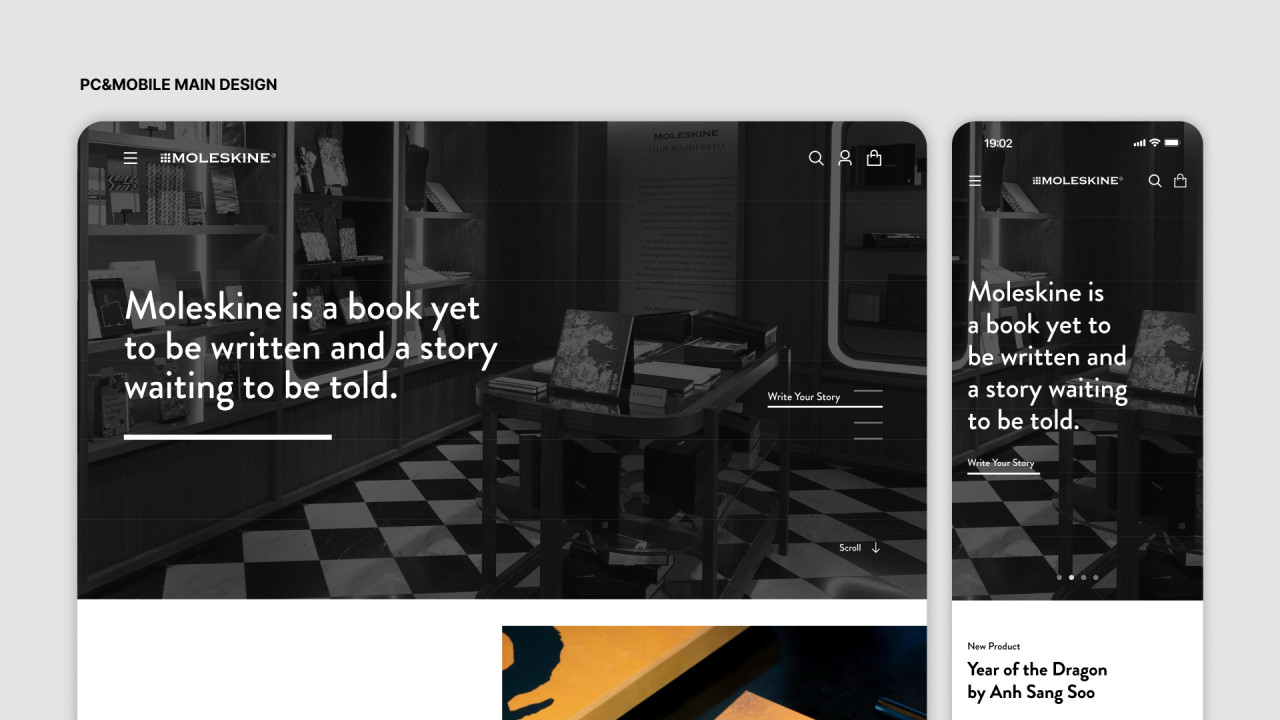Click the orange product image thumbnail
Viewport: 1280px width, 720px height.
[x=714, y=673]
